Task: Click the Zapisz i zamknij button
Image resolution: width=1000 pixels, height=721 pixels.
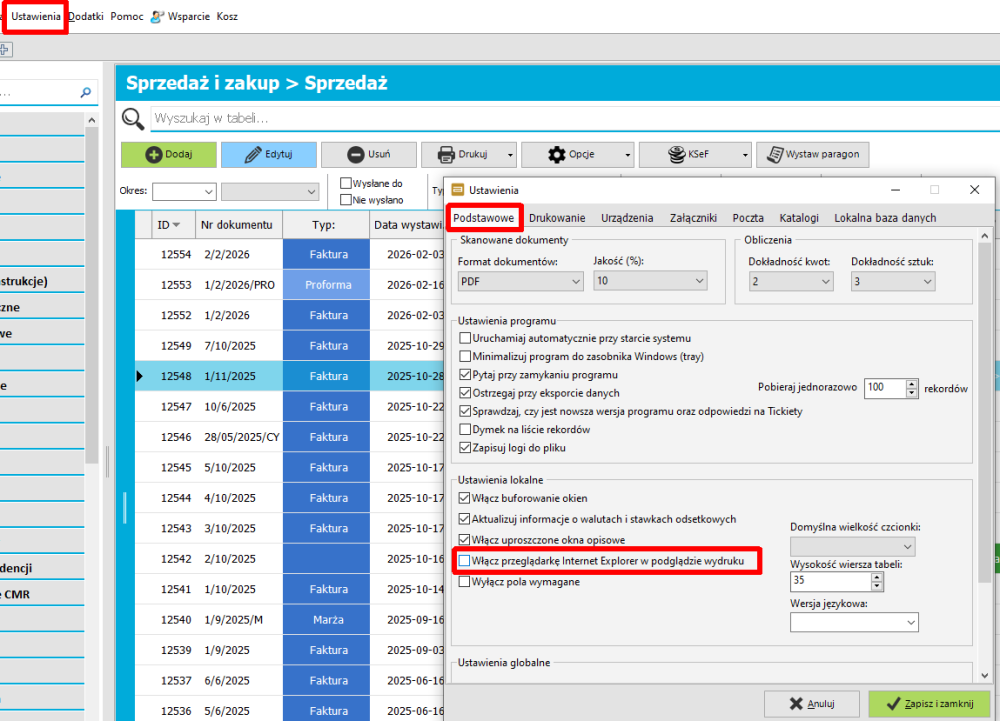Action: 929,704
